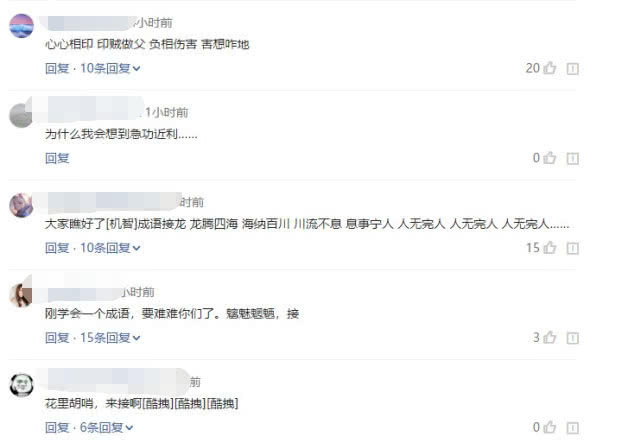Open avatar of the 魑魅魍魉 commenter
The image size is (640, 448).
pos(21,295)
